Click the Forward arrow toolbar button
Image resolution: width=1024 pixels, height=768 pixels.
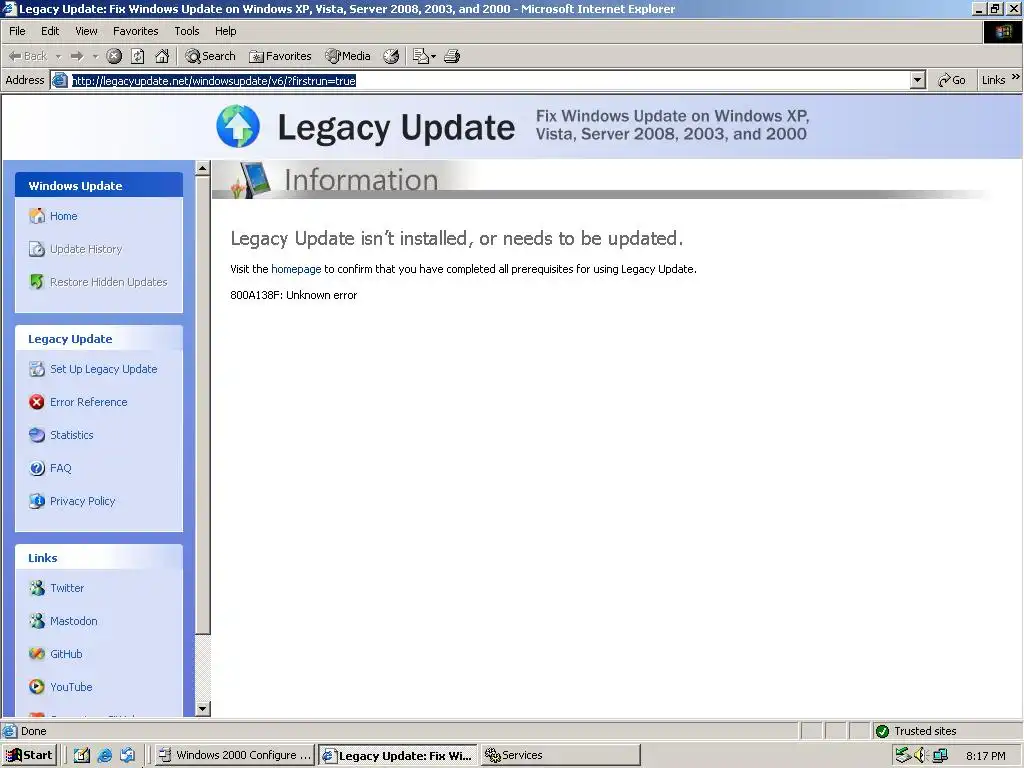(x=76, y=56)
